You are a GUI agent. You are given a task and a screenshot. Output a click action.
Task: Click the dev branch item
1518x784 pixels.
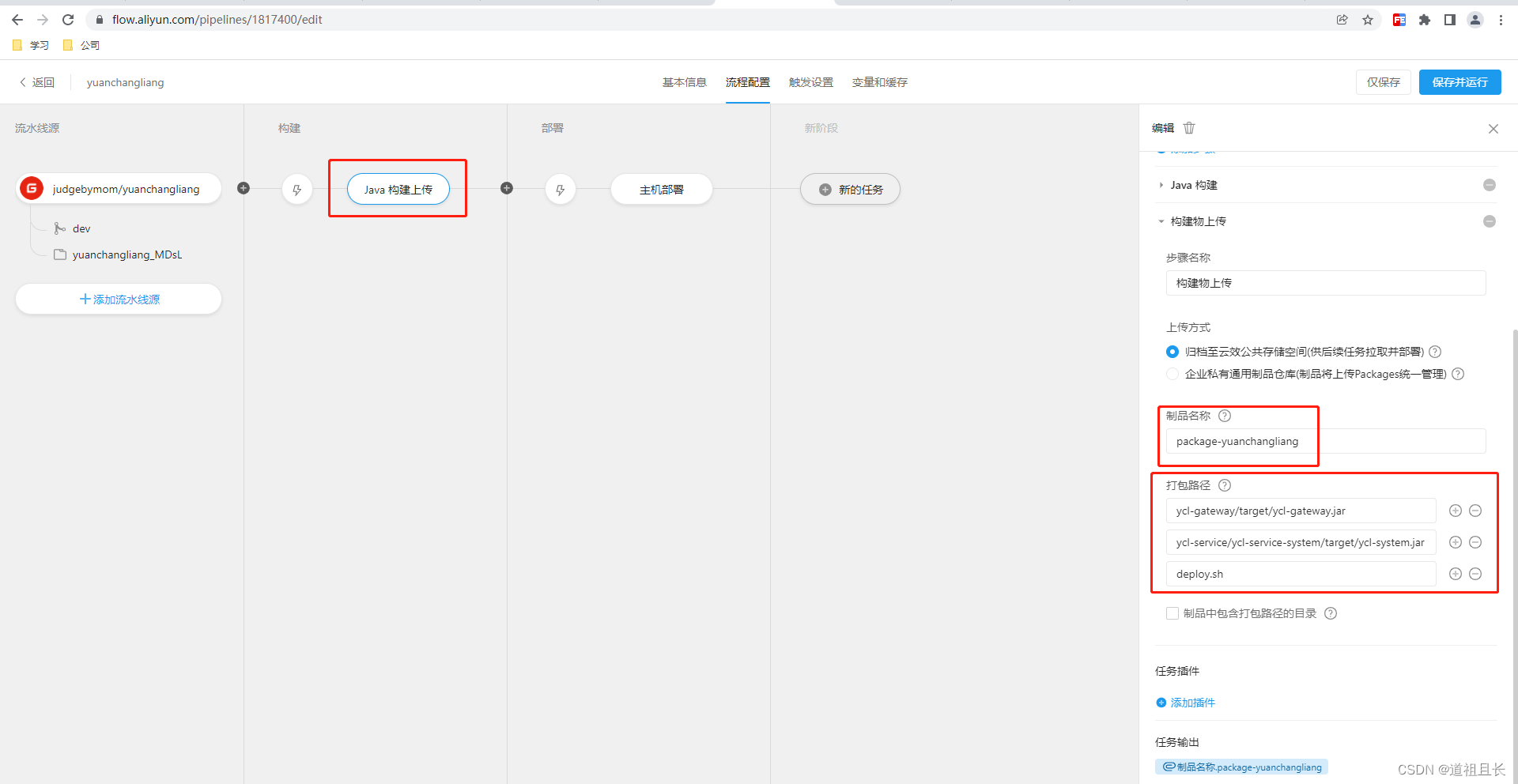point(73,228)
